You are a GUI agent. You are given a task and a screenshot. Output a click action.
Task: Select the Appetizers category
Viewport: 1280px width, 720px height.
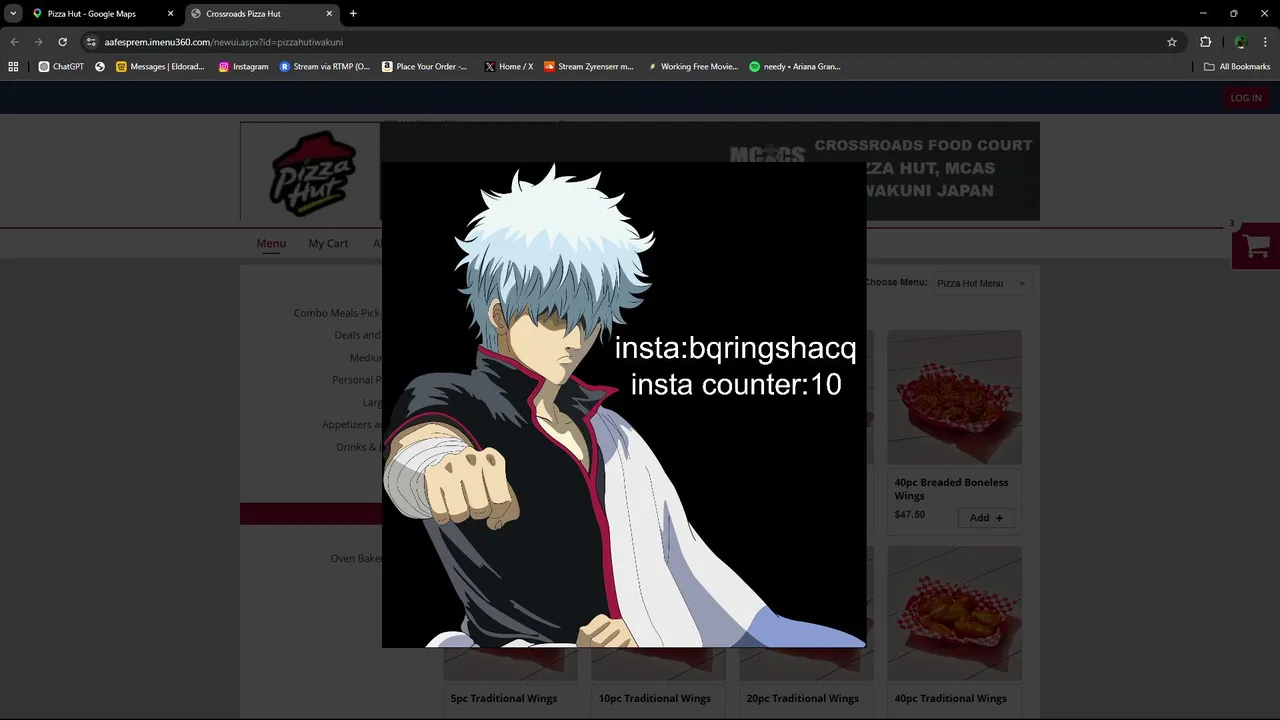click(351, 424)
